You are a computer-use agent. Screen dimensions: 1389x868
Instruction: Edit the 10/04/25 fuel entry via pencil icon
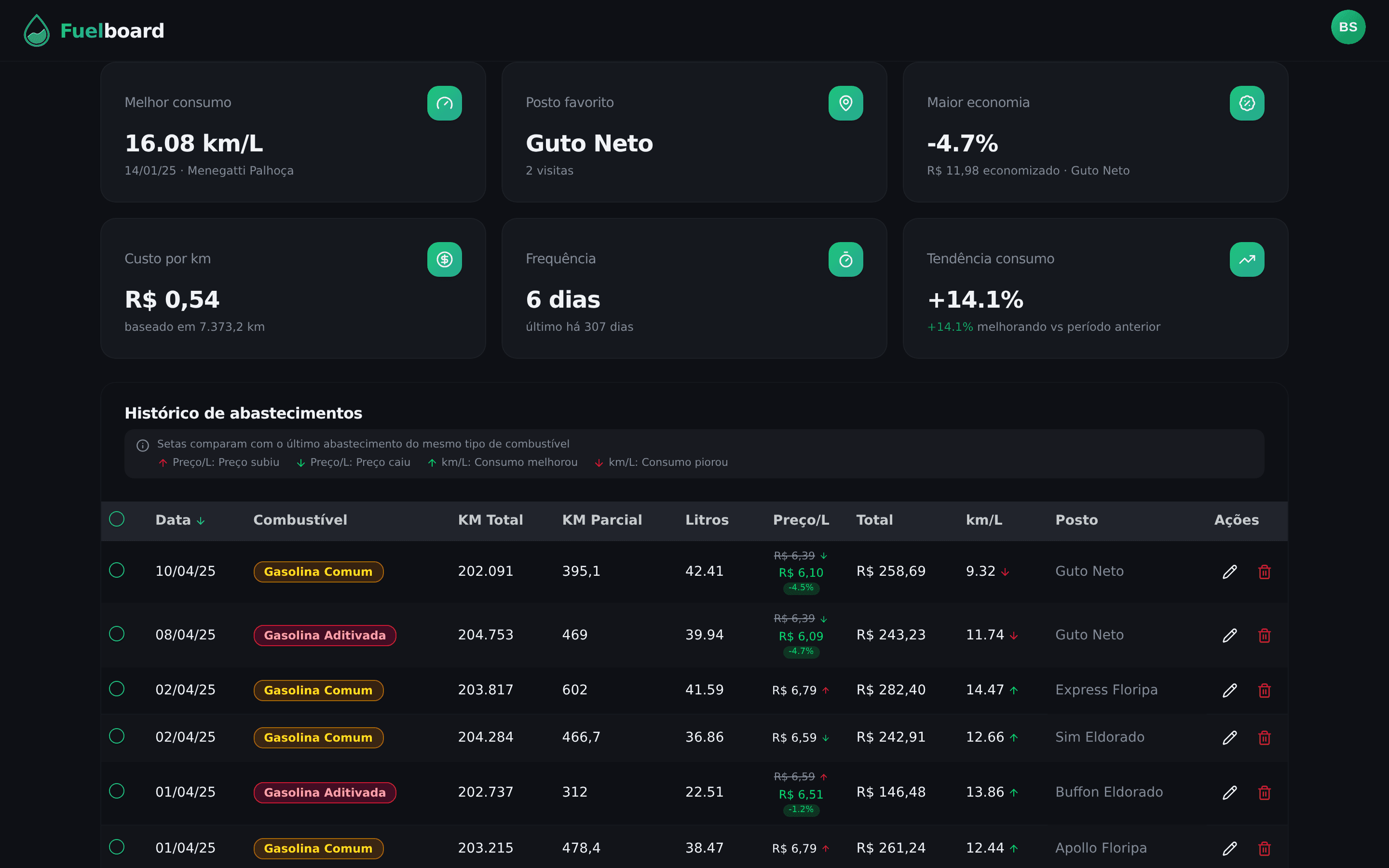[1229, 571]
